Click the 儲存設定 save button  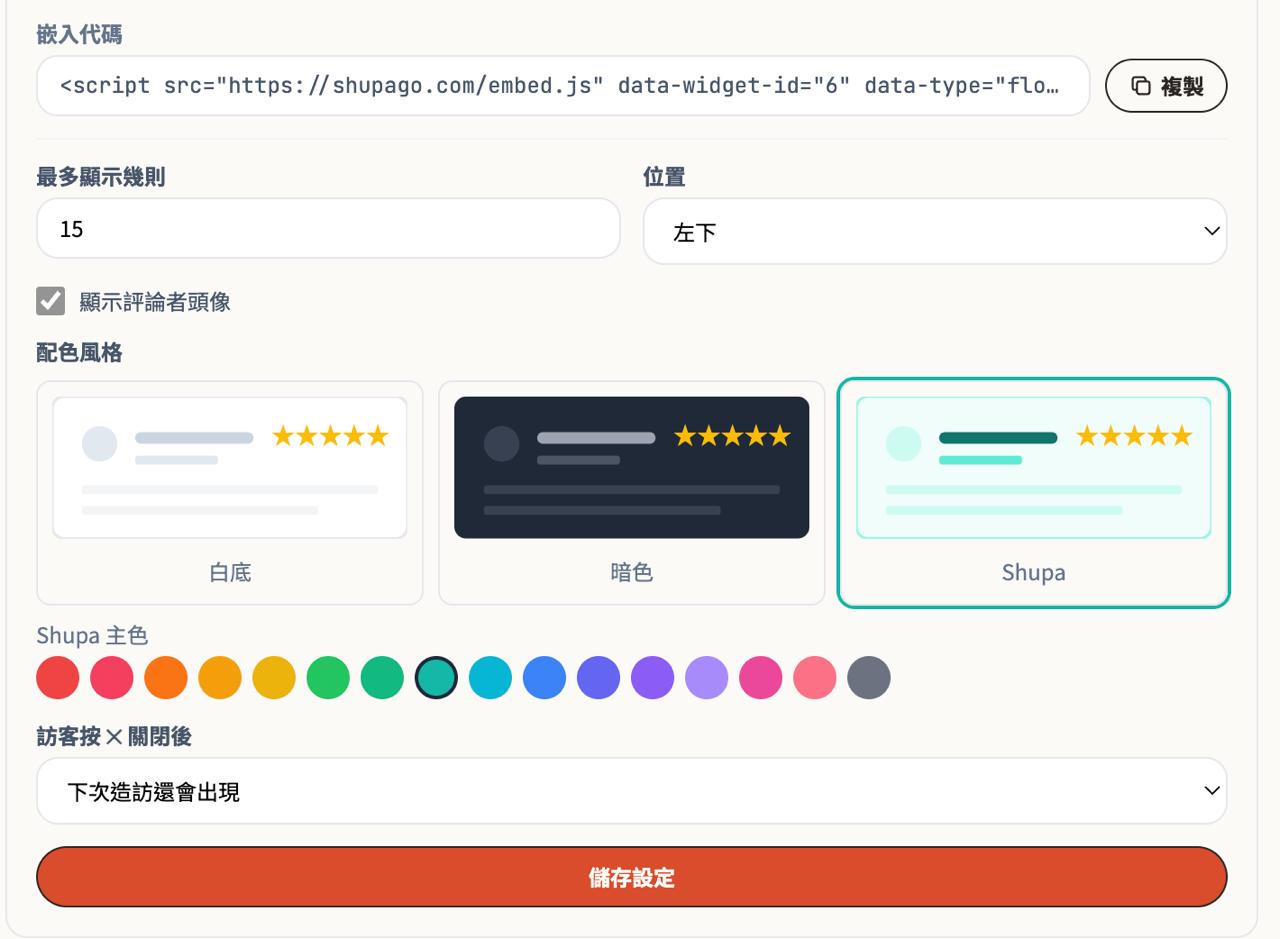point(632,877)
